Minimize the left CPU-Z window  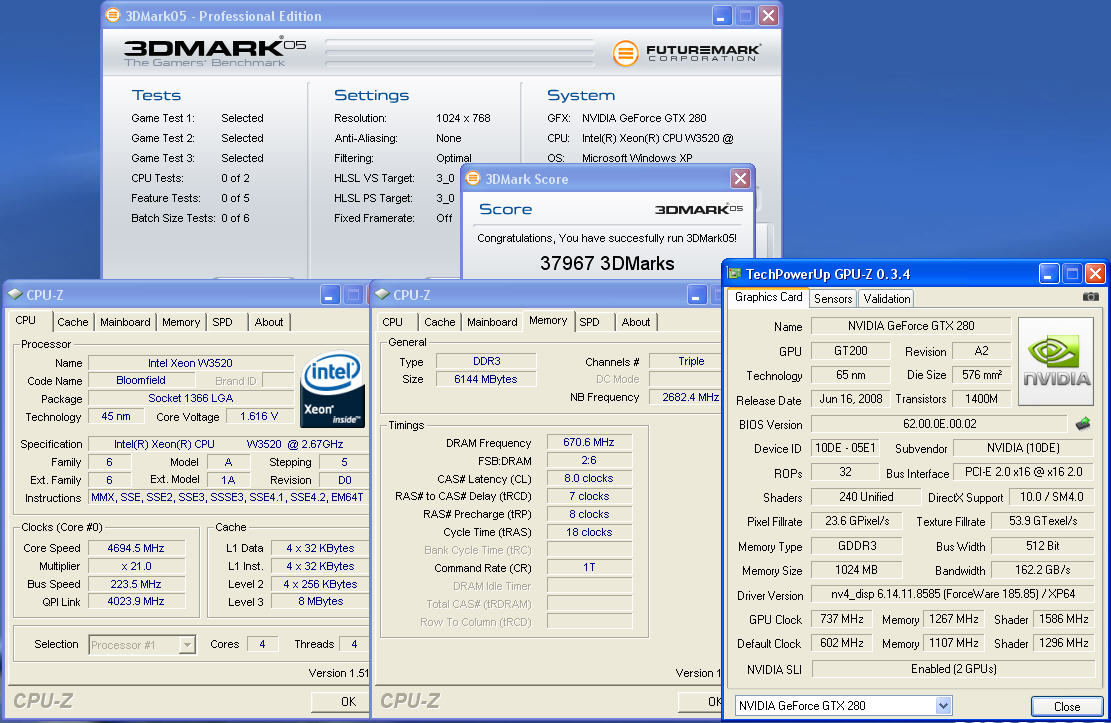[330, 295]
